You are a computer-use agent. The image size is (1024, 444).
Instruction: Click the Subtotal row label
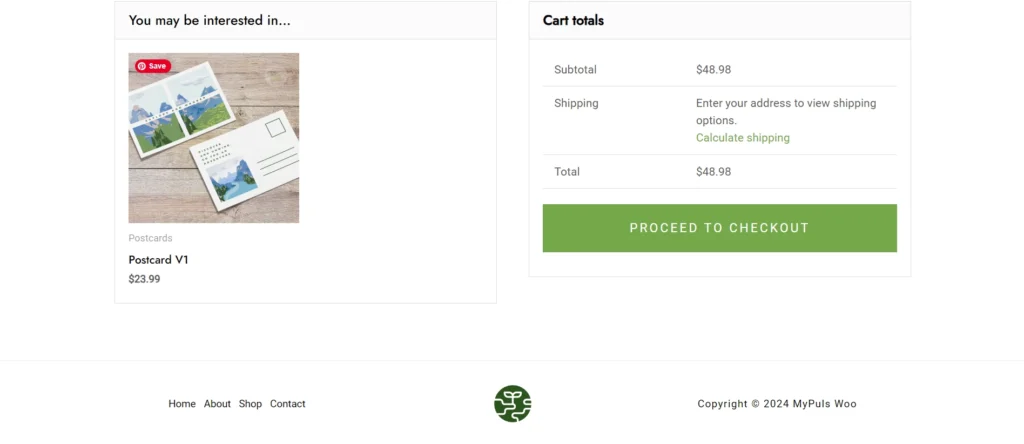[x=575, y=70]
